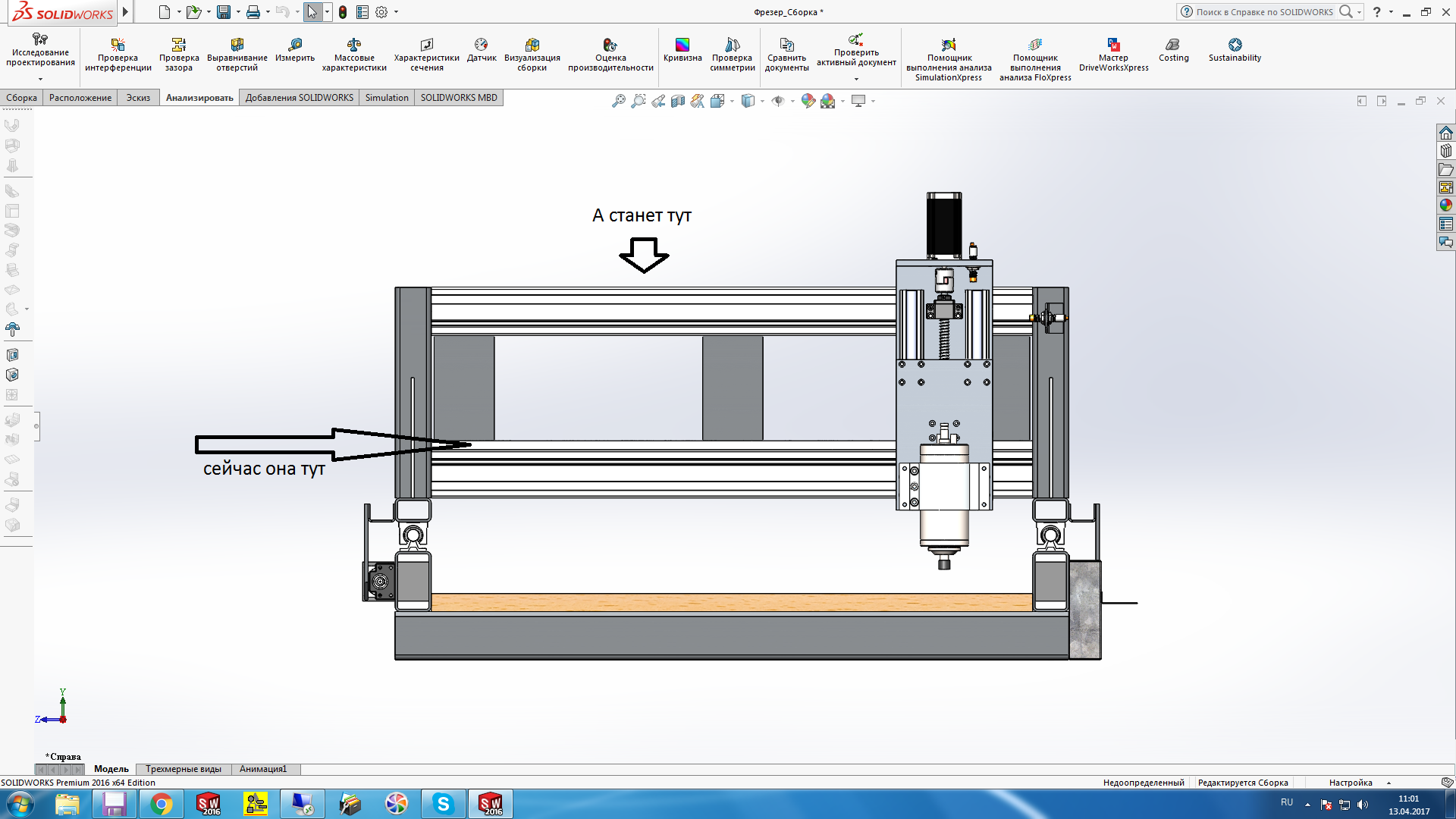Switch to Анимация1 bottom tab
Image resolution: width=1456 pixels, height=819 pixels.
click(x=263, y=769)
